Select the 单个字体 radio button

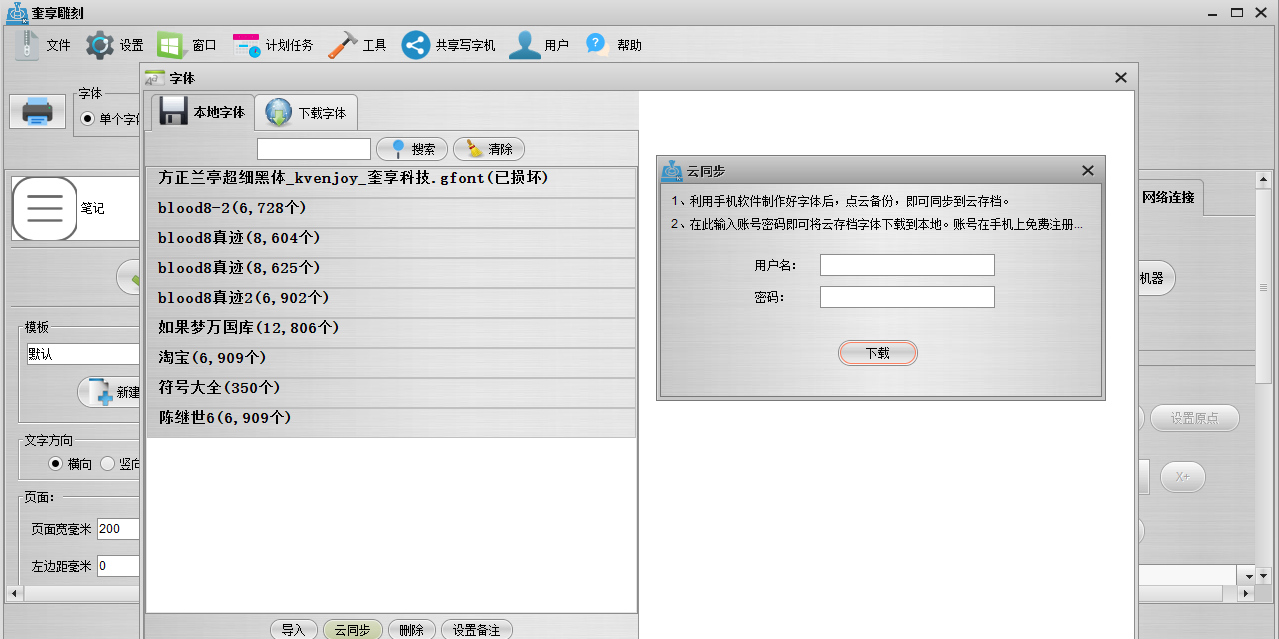click(88, 119)
